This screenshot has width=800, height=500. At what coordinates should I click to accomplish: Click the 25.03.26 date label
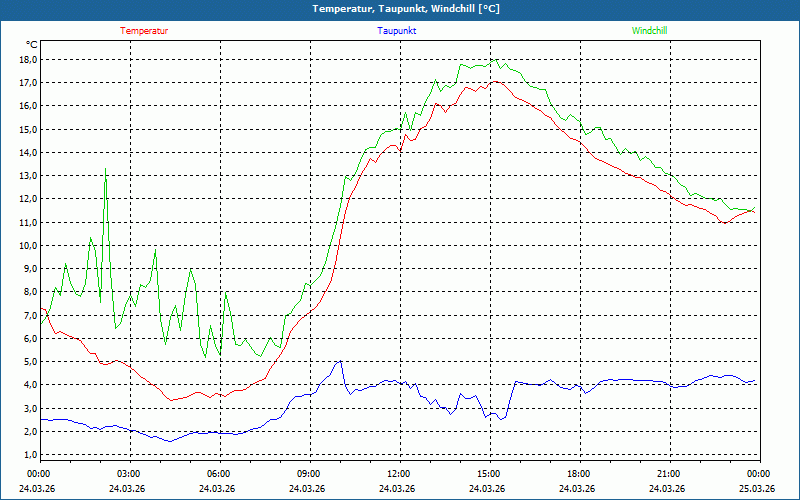coord(757,489)
